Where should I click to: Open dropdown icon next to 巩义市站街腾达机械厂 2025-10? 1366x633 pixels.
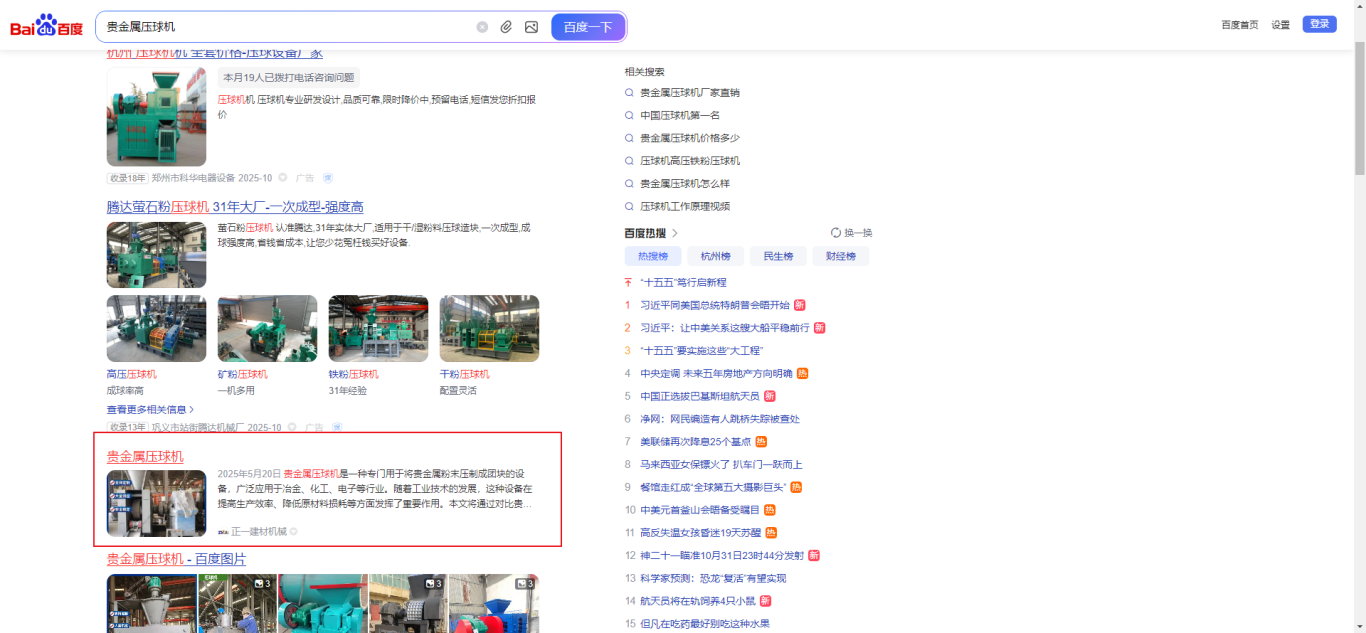point(292,428)
